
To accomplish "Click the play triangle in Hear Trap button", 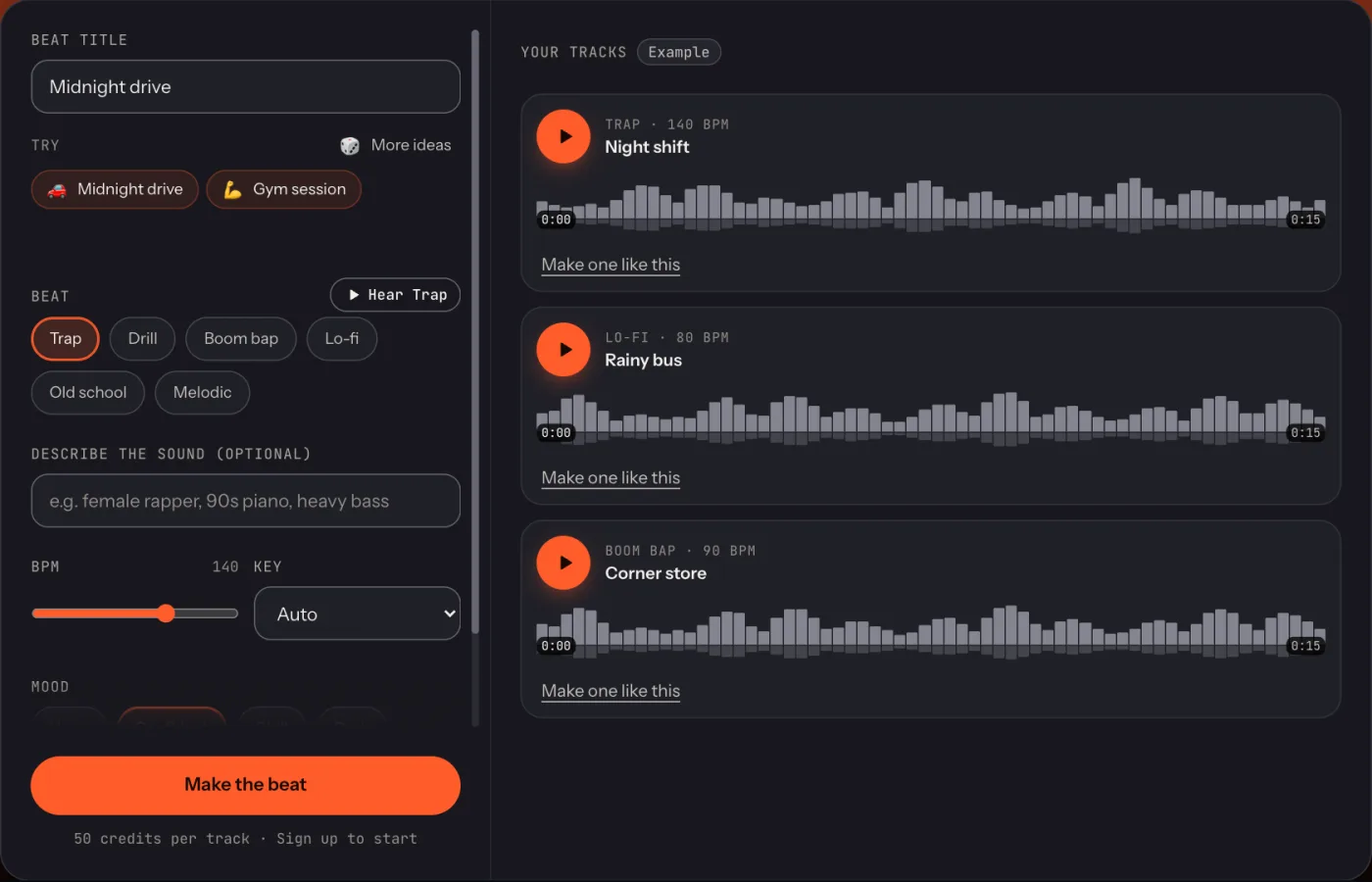I will 354,295.
